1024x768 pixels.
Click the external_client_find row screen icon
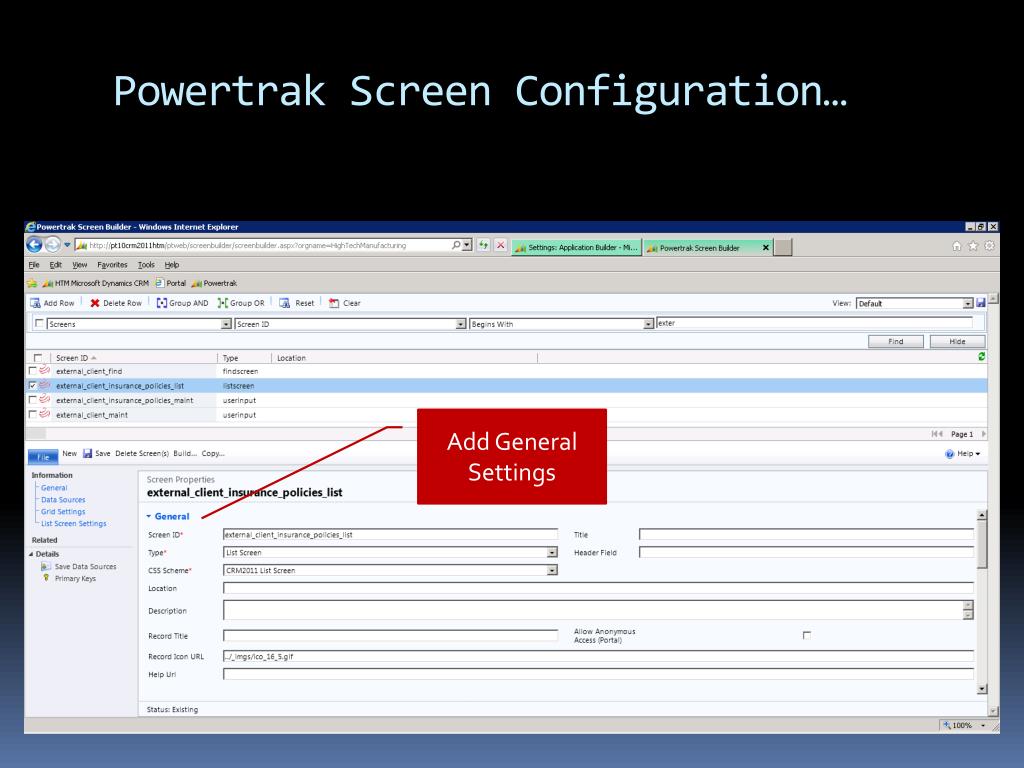44,370
